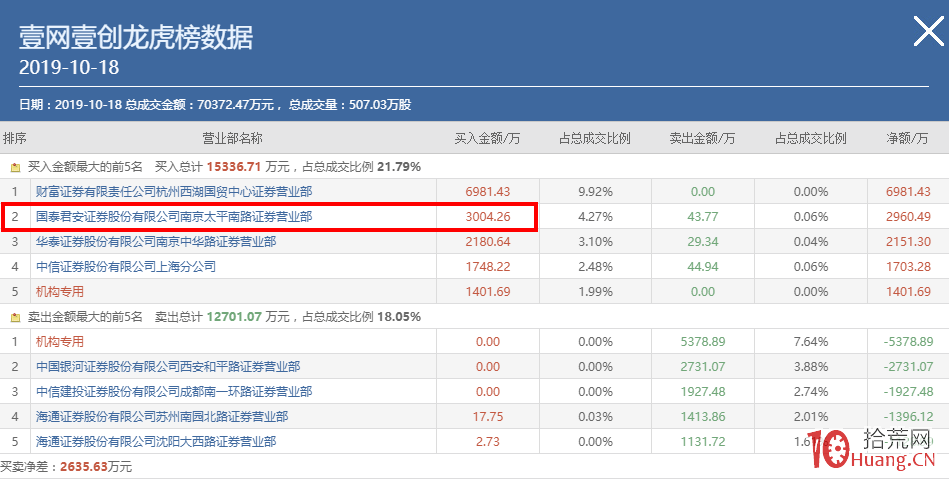The height and width of the screenshot is (479, 949).
Task: Open 国泰君安南京太平南路证券营业部 link
Action: [174, 217]
